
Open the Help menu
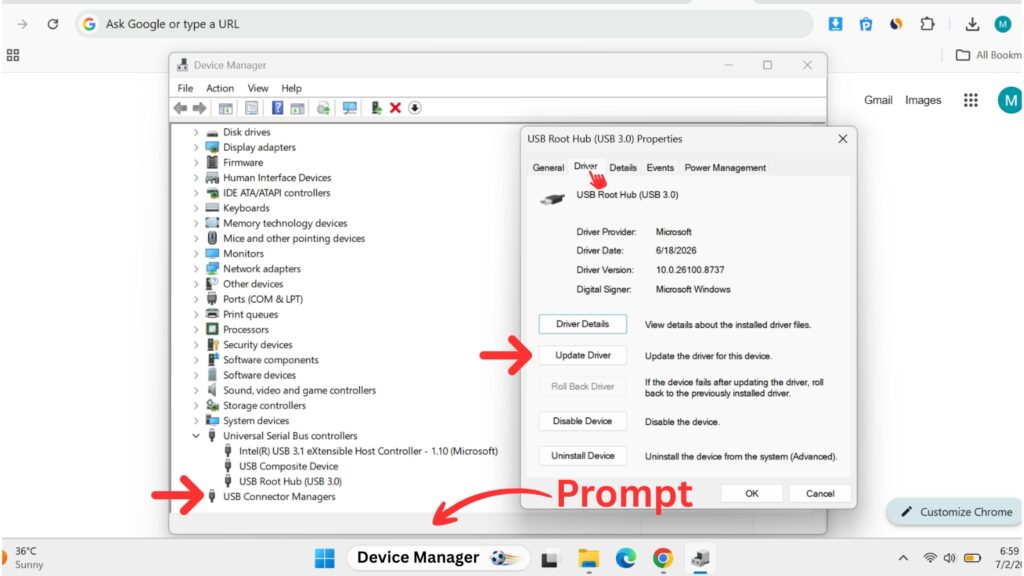(291, 88)
